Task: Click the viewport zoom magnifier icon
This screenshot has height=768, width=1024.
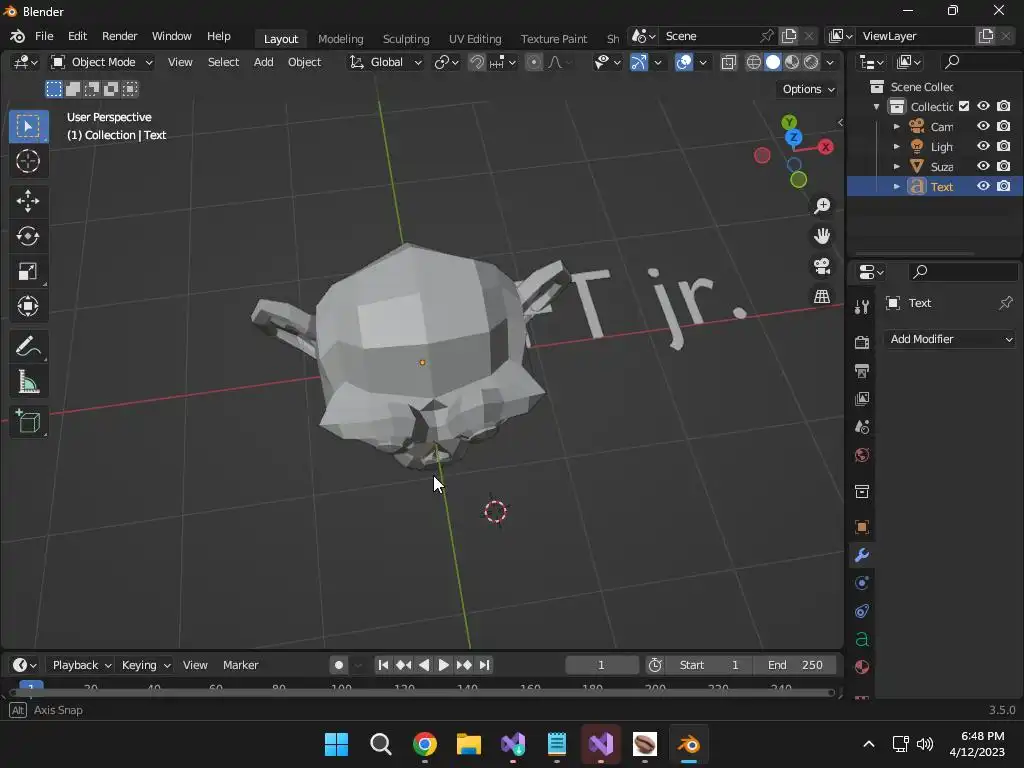Action: pyautogui.click(x=822, y=206)
